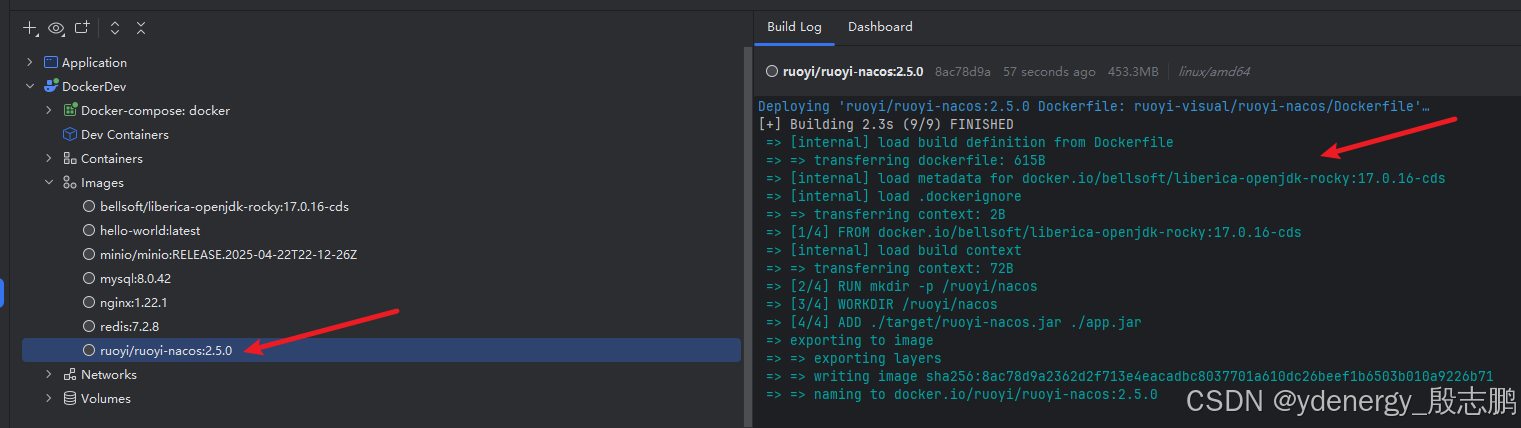The image size is (1521, 428).
Task: Click circle icon beside mysql:8.0.42
Action: pyautogui.click(x=89, y=278)
